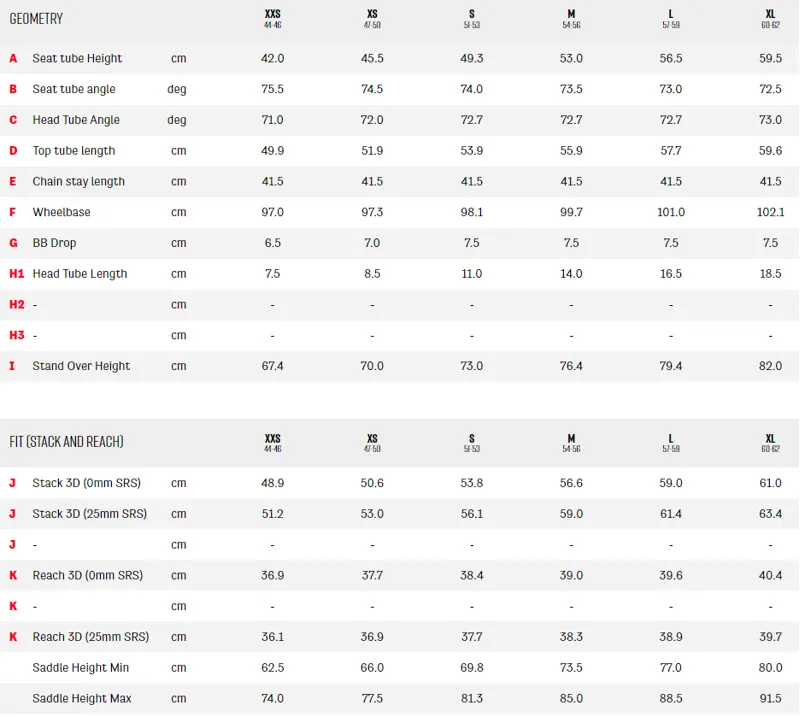The width and height of the screenshot is (800, 717).
Task: Click the red letter I row marker
Action: click(x=12, y=366)
